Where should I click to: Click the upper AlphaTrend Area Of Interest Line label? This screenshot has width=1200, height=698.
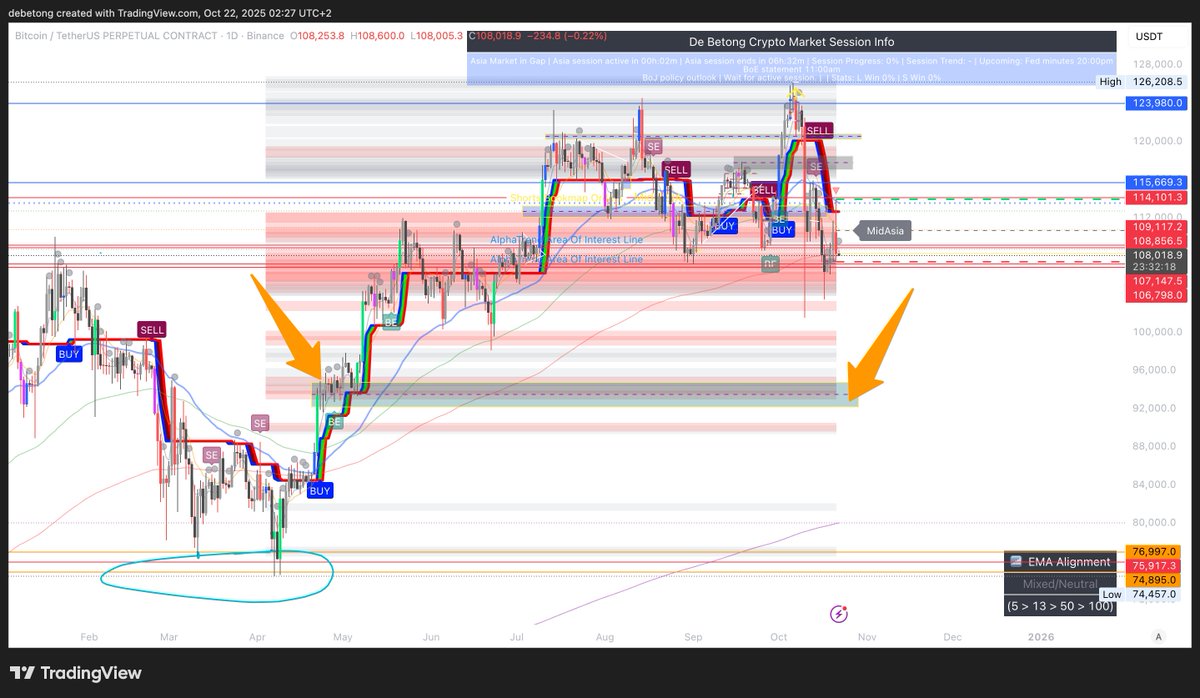click(566, 240)
